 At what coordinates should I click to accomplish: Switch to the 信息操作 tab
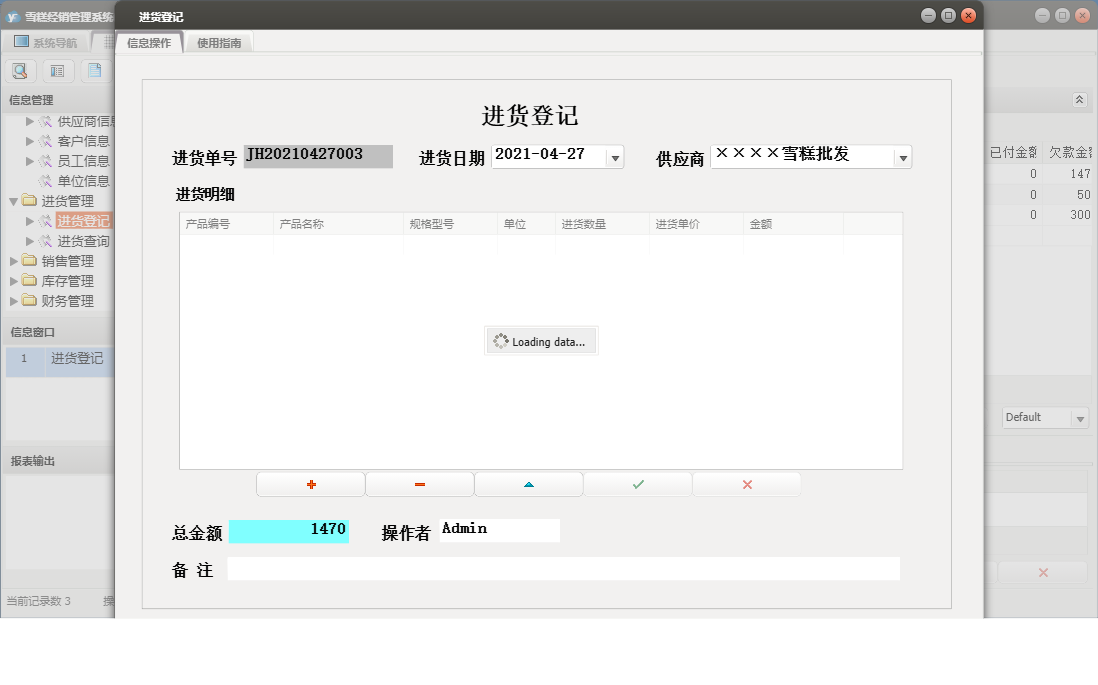click(x=146, y=43)
